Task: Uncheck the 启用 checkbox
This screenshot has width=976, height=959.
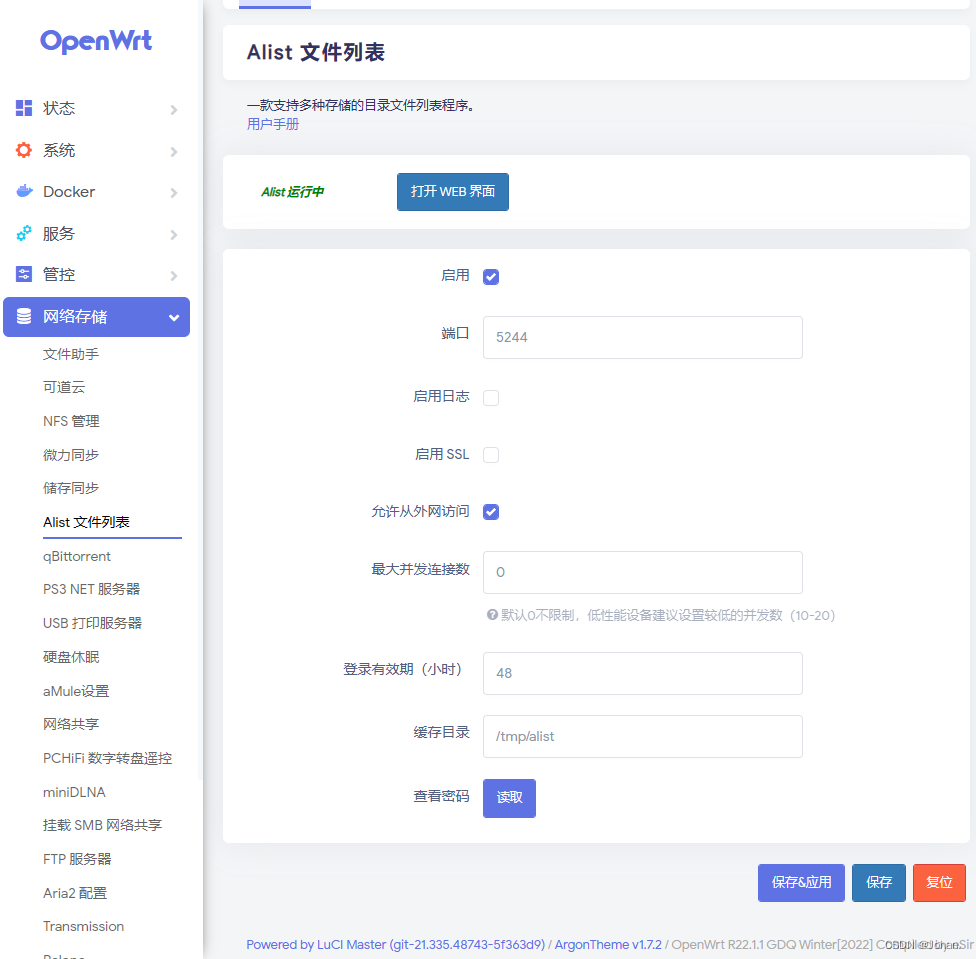Action: click(490, 277)
